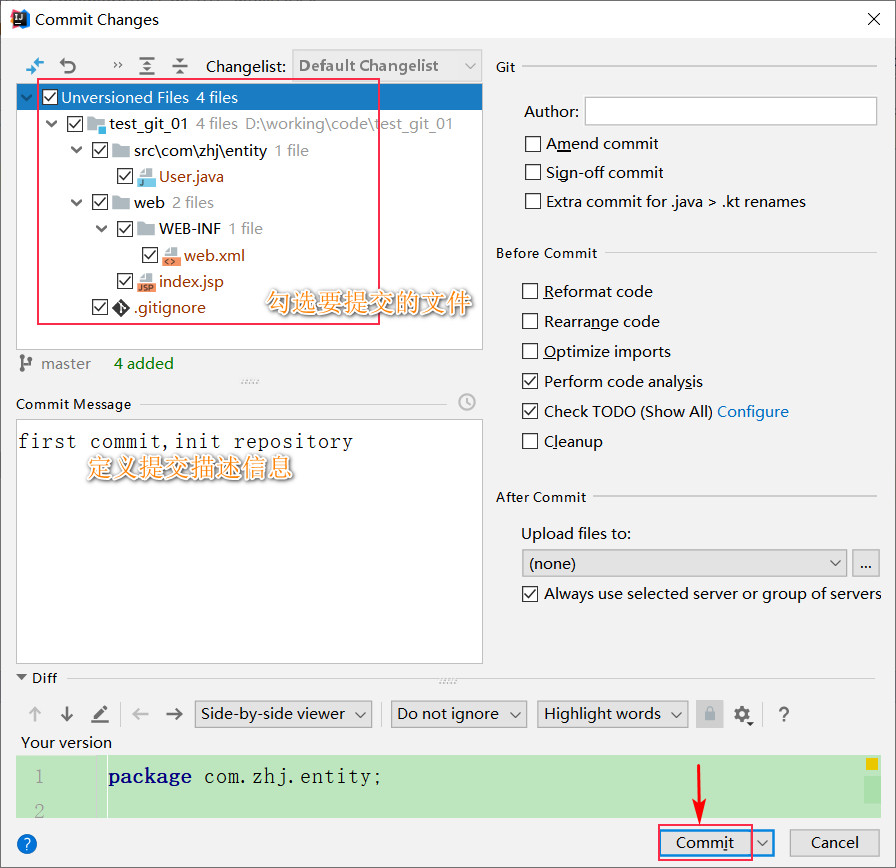This screenshot has width=896, height=868.
Task: Click the Expand All toolbar icon
Action: tap(147, 66)
